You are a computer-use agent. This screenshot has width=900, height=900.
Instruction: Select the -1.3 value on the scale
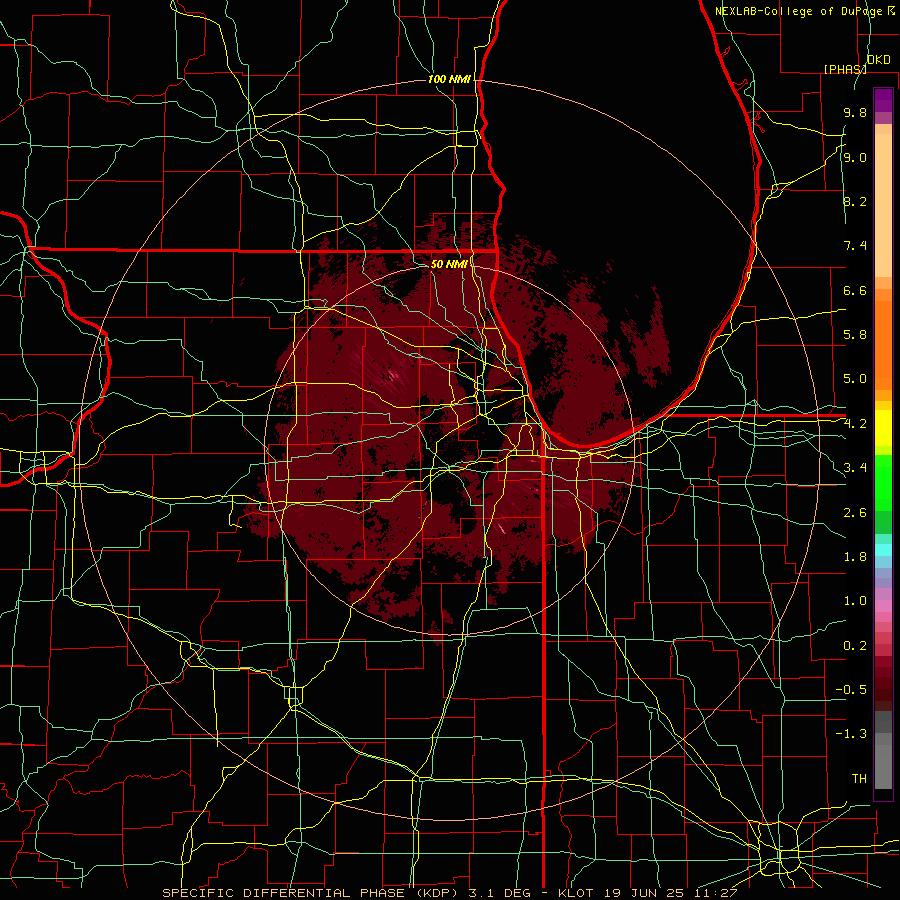point(851,734)
